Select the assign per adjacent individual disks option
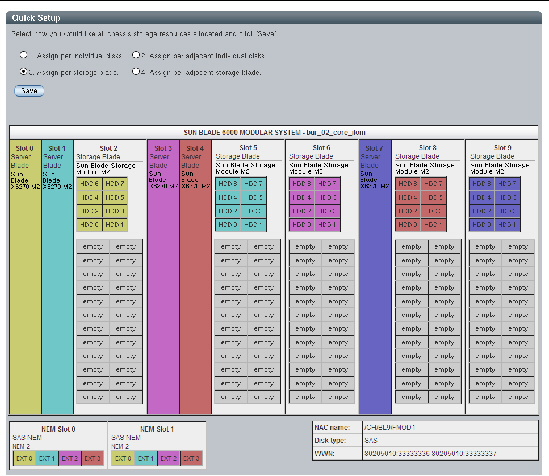 coord(136,55)
